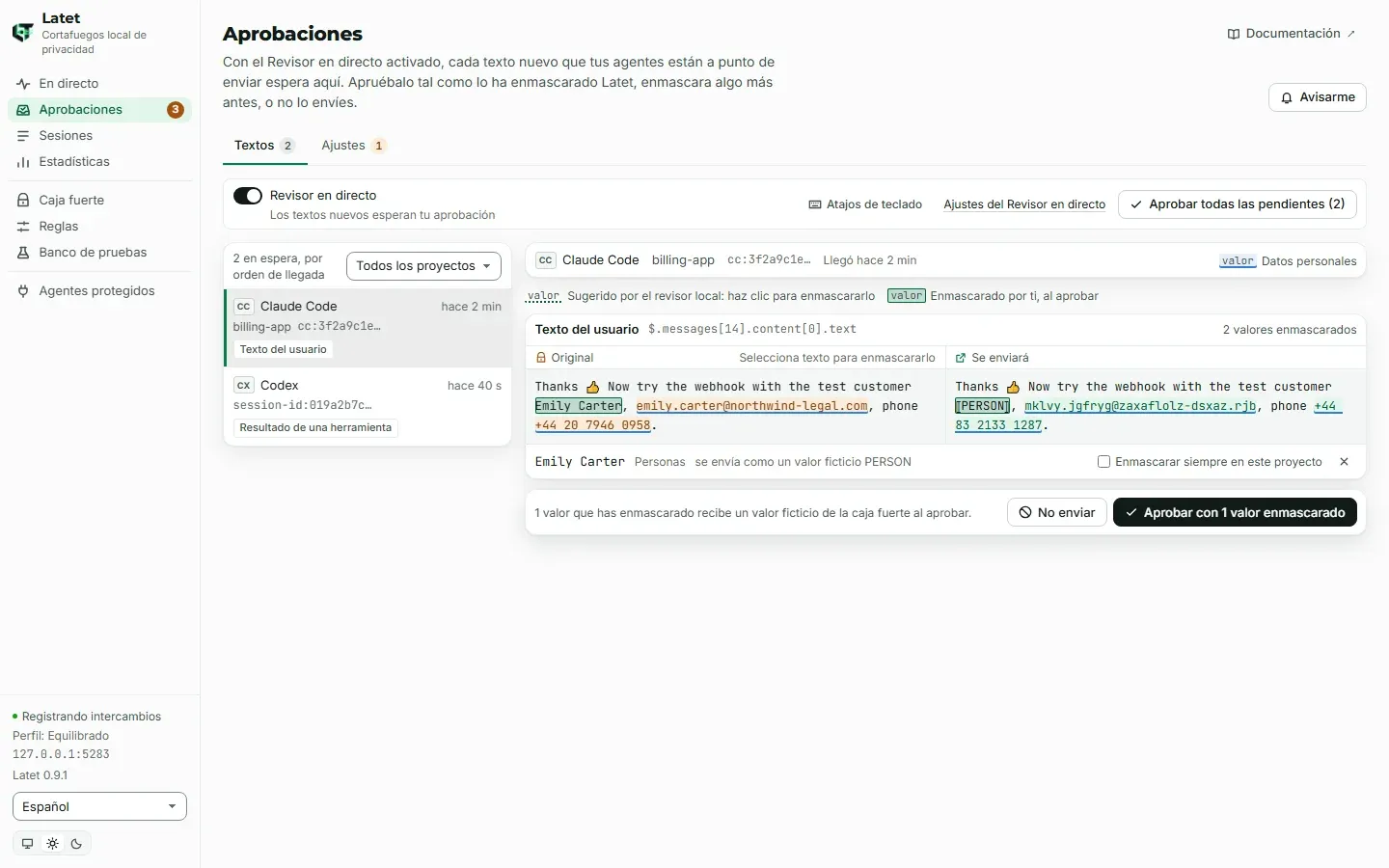
Task: Click Resultado de una herramienta tag
Action: (315, 427)
